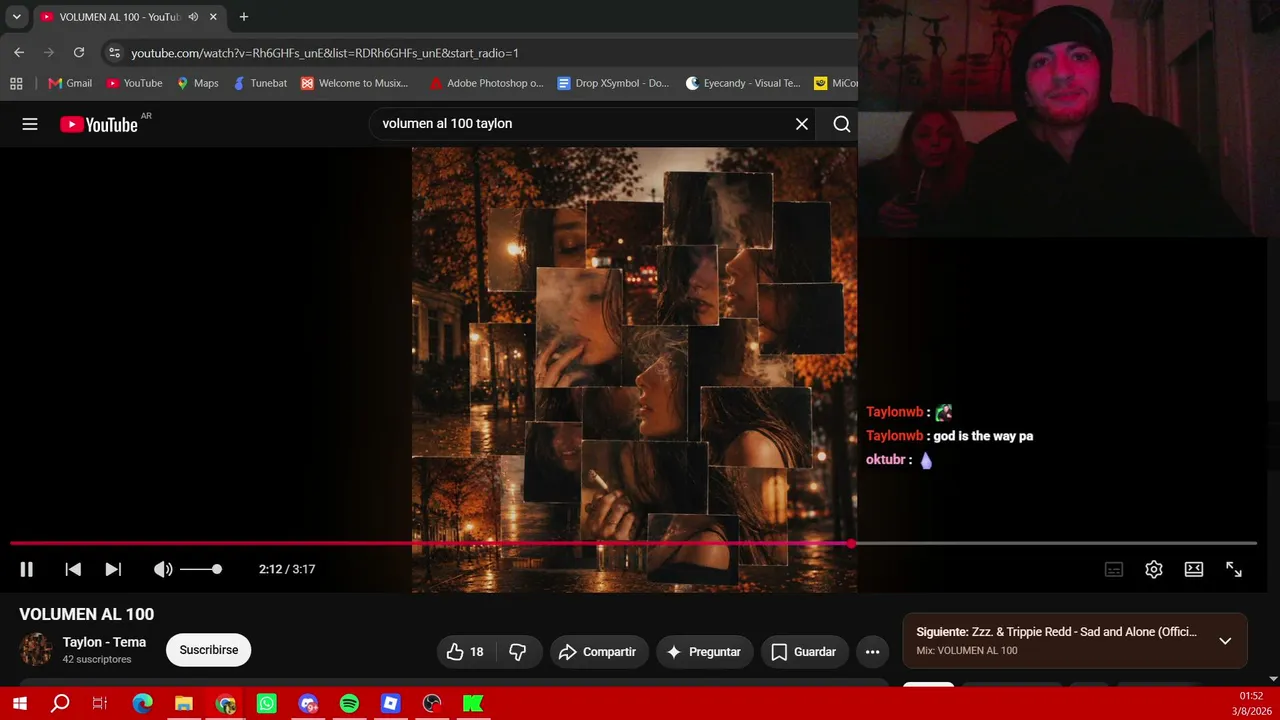Viewport: 1280px width, 720px height.
Task: Open File Explorer from the taskbar
Action: click(184, 704)
